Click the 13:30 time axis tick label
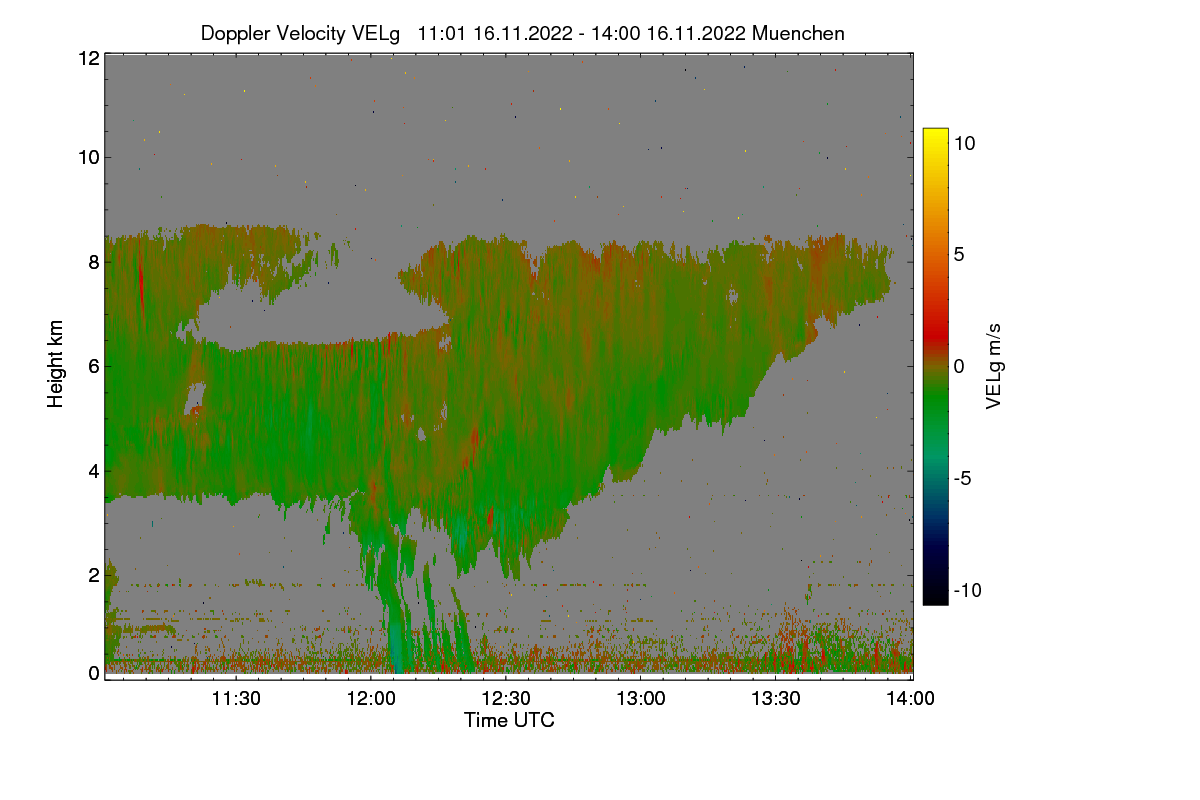The image size is (1200, 800). (776, 699)
